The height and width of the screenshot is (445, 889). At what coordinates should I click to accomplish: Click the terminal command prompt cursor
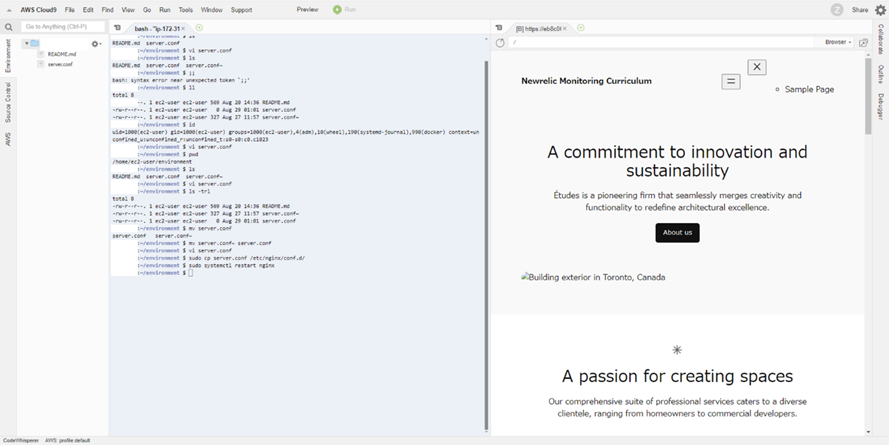[190, 273]
